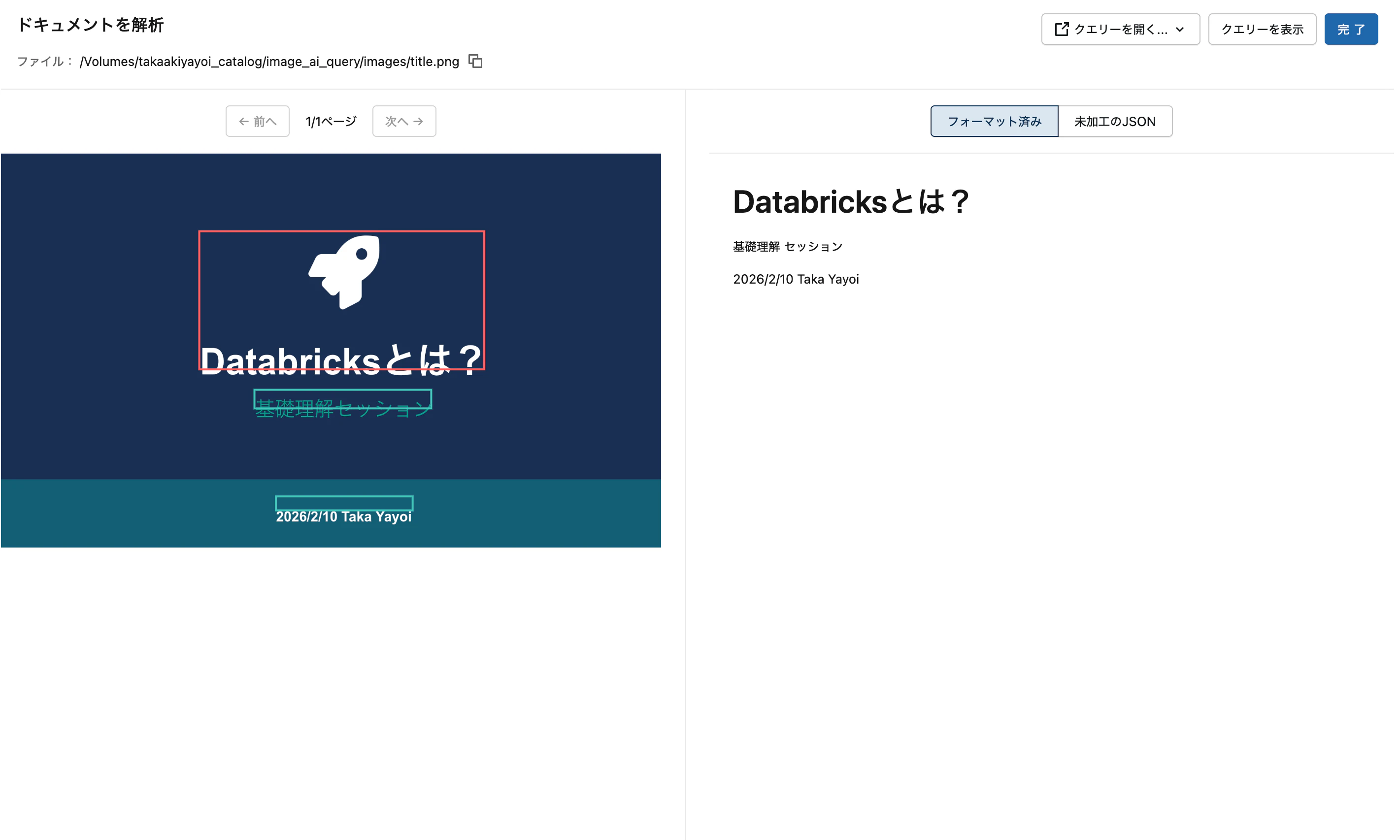This screenshot has width=1400, height=840.
Task: Go to previous page with 前へ
Action: tap(258, 121)
